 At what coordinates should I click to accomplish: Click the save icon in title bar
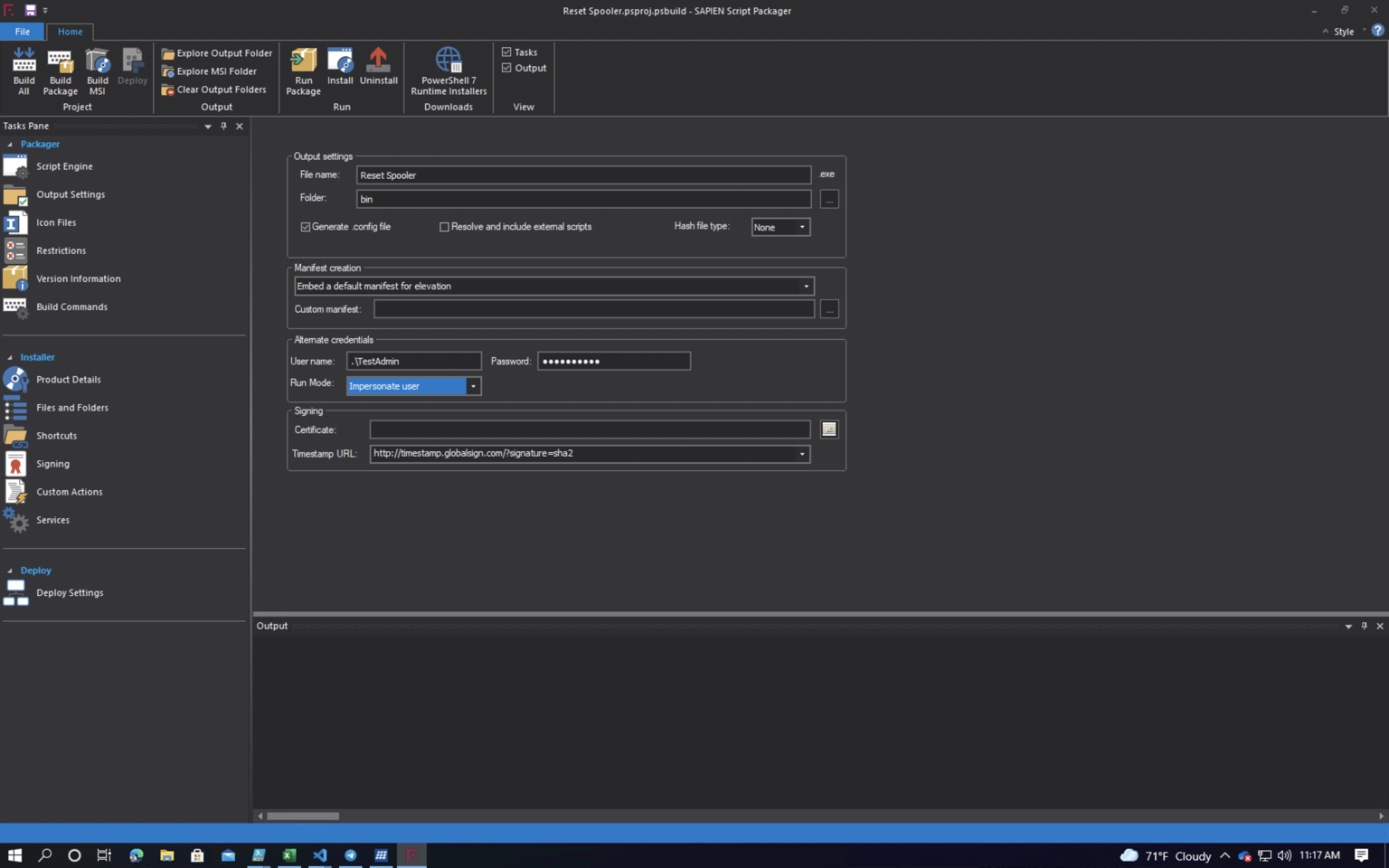(30, 10)
